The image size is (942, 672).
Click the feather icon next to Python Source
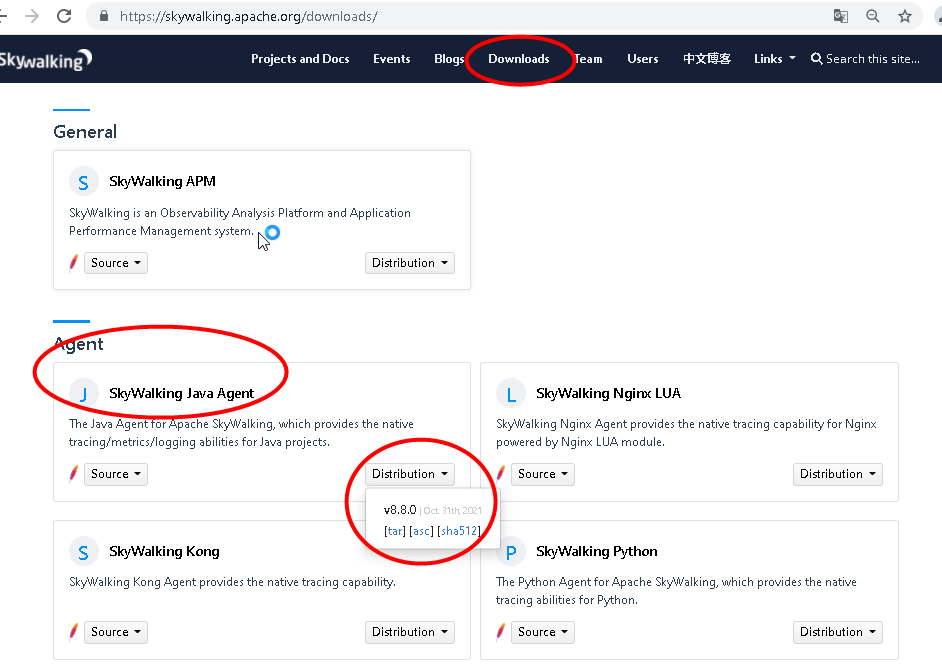pyautogui.click(x=499, y=631)
